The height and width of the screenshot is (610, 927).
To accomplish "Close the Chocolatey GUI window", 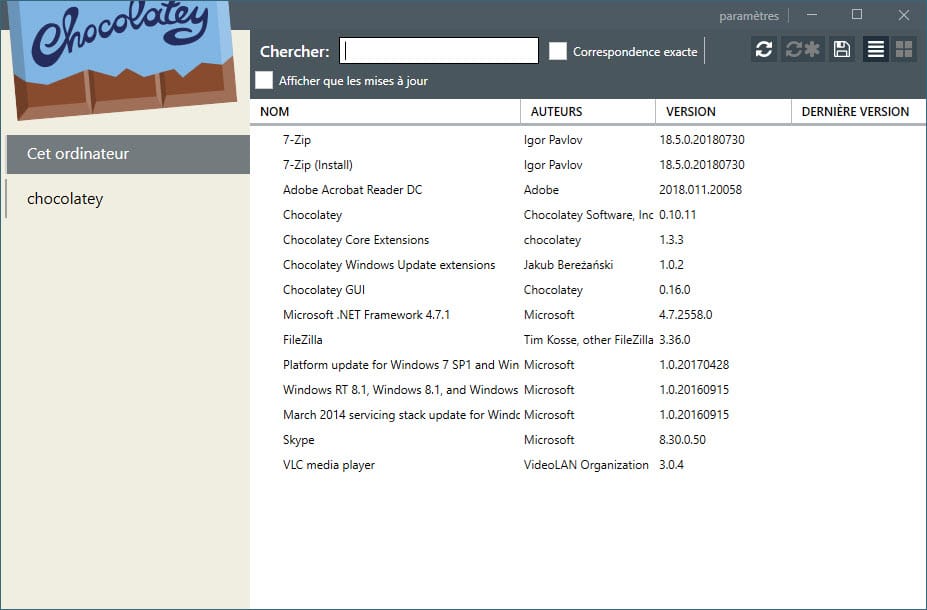I will tap(903, 15).
